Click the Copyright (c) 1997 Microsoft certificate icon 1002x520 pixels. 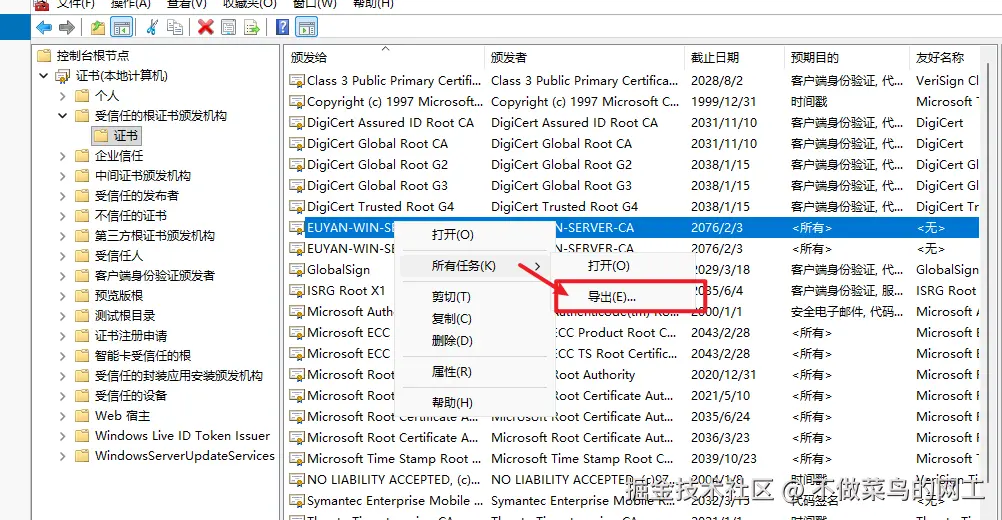297,102
